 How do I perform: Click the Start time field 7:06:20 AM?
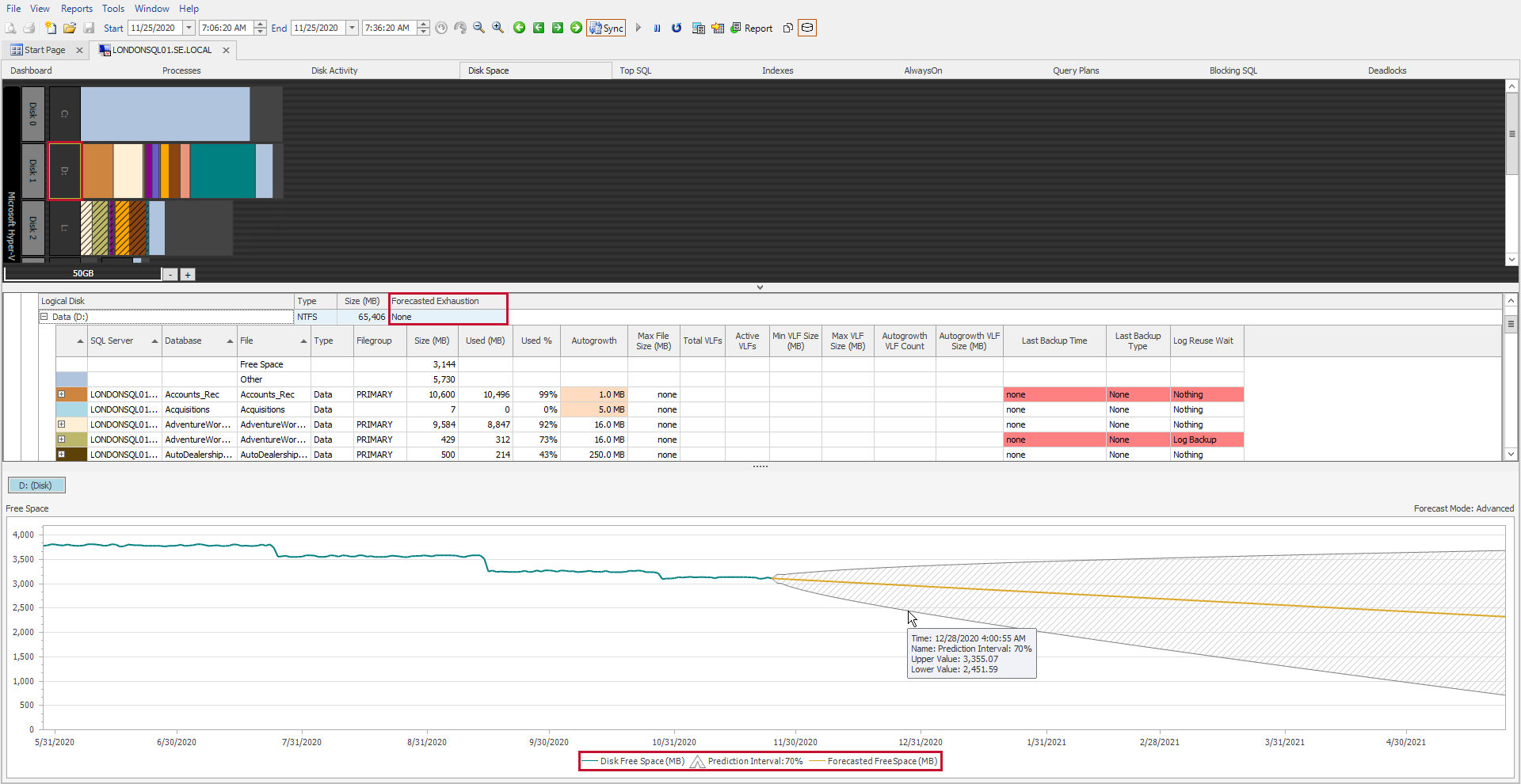click(226, 28)
